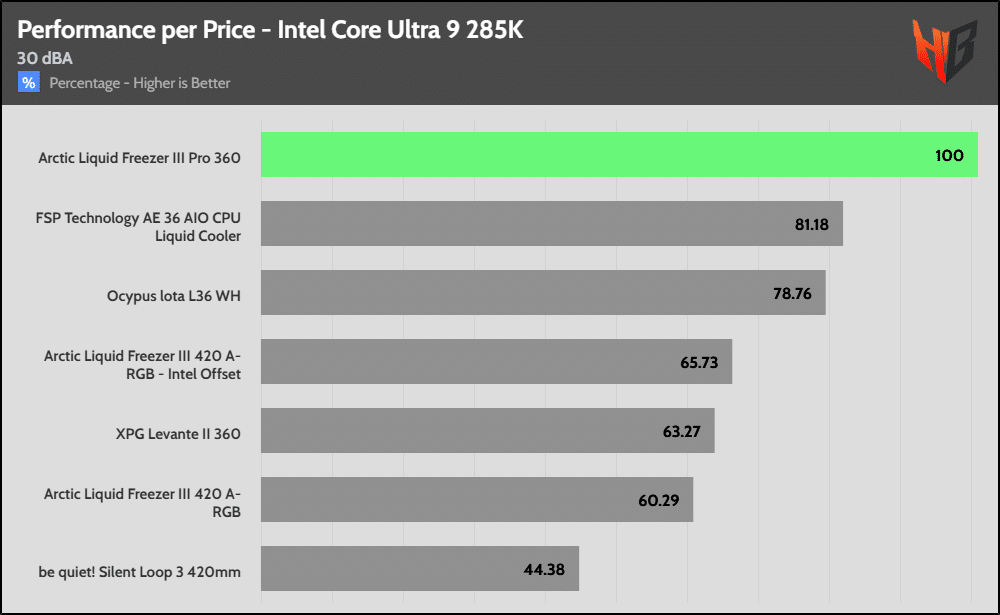Click the 81.18 value label
The height and width of the screenshot is (615, 1000).
811,224
